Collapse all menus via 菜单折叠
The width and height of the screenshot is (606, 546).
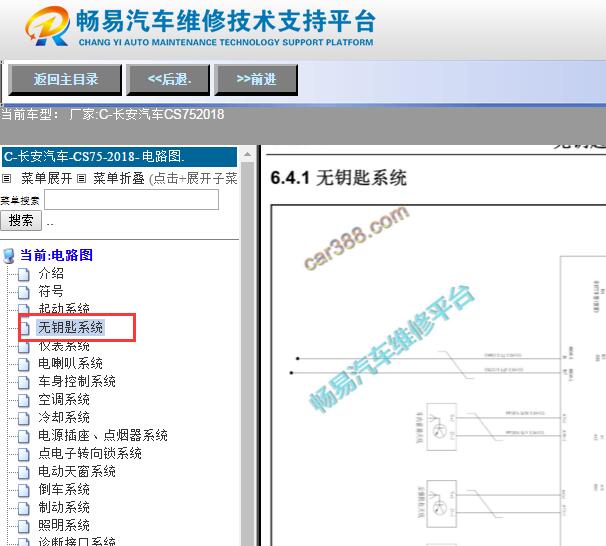[119, 178]
